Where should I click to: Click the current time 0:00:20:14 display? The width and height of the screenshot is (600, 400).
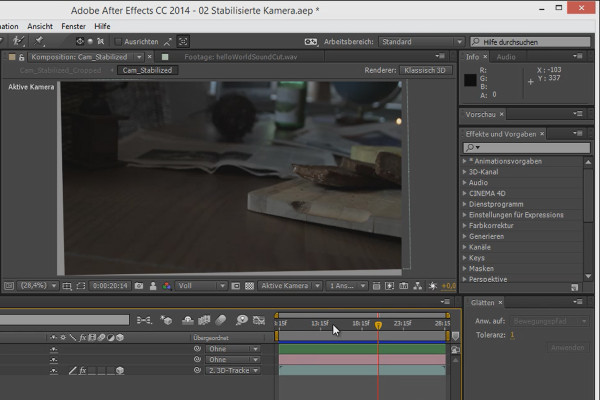[110, 286]
